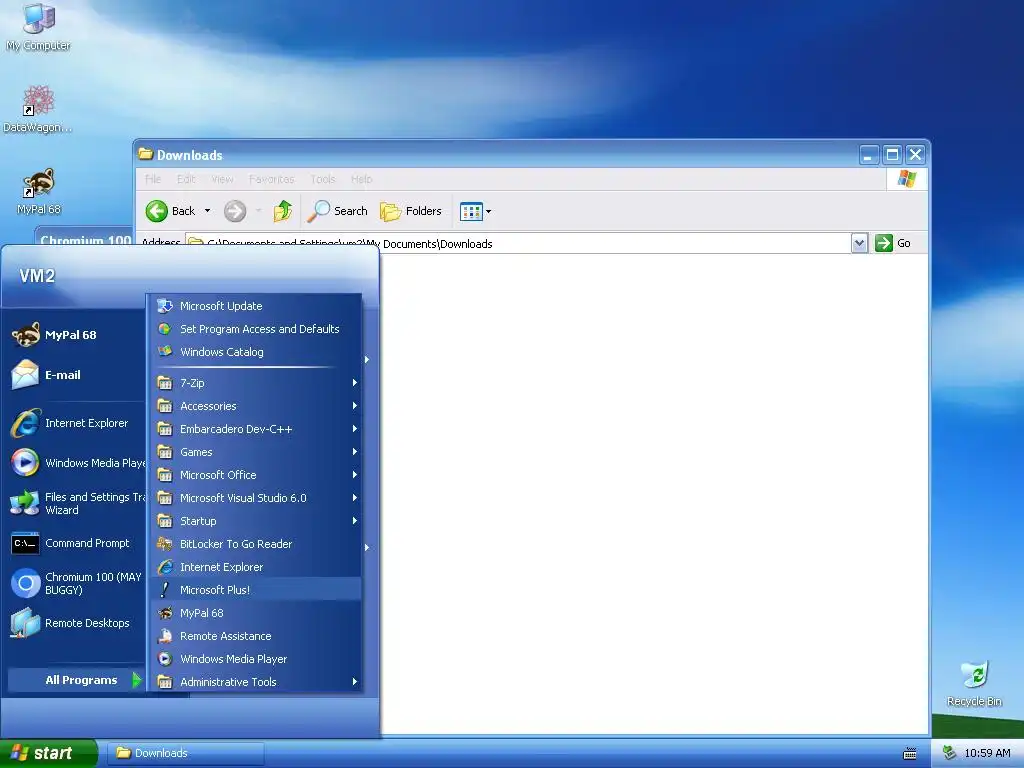
Task: Click the Forward arrow in Downloads toolbar
Action: tap(235, 211)
